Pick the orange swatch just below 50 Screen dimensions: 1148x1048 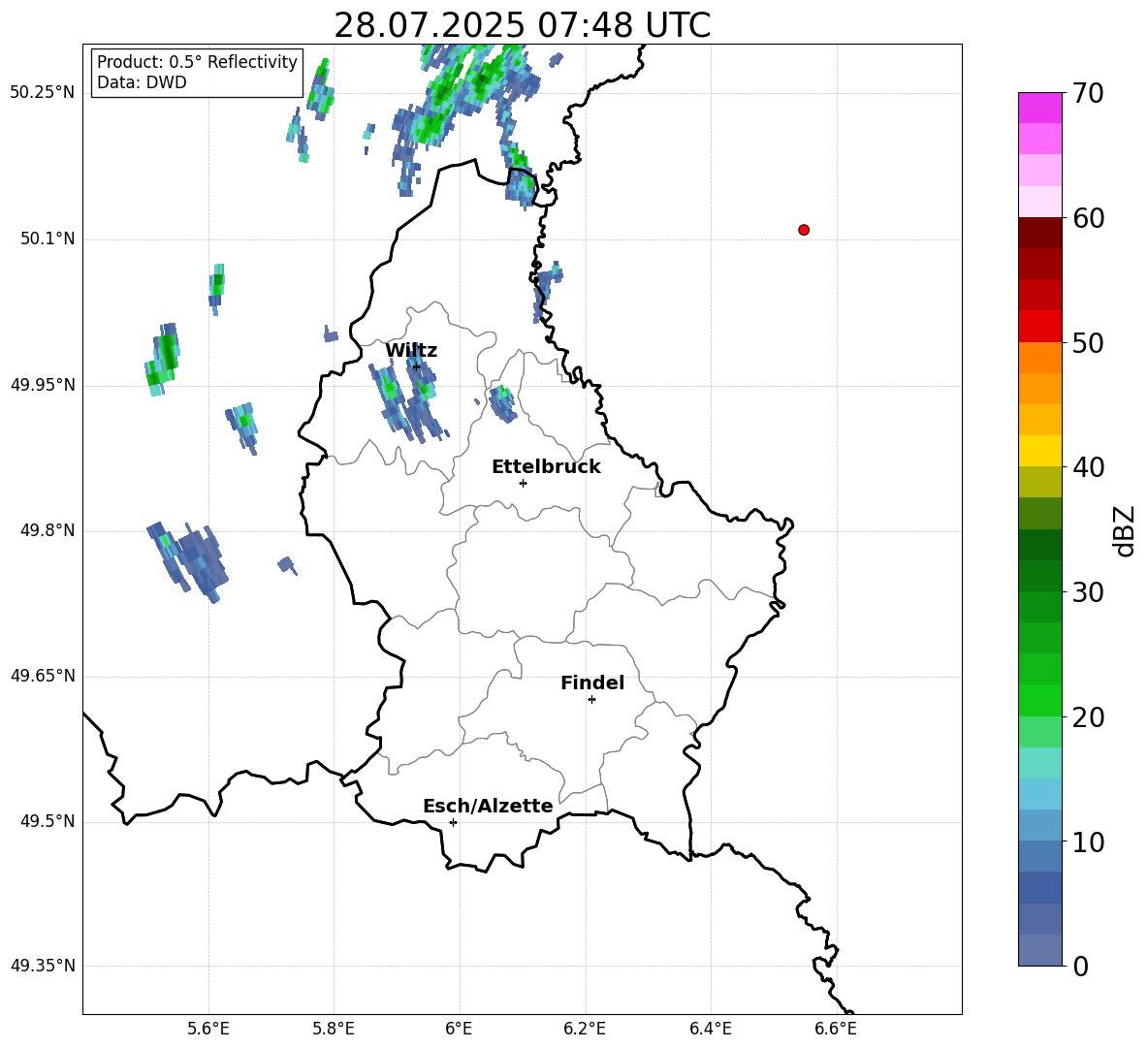pyautogui.click(x=1039, y=358)
